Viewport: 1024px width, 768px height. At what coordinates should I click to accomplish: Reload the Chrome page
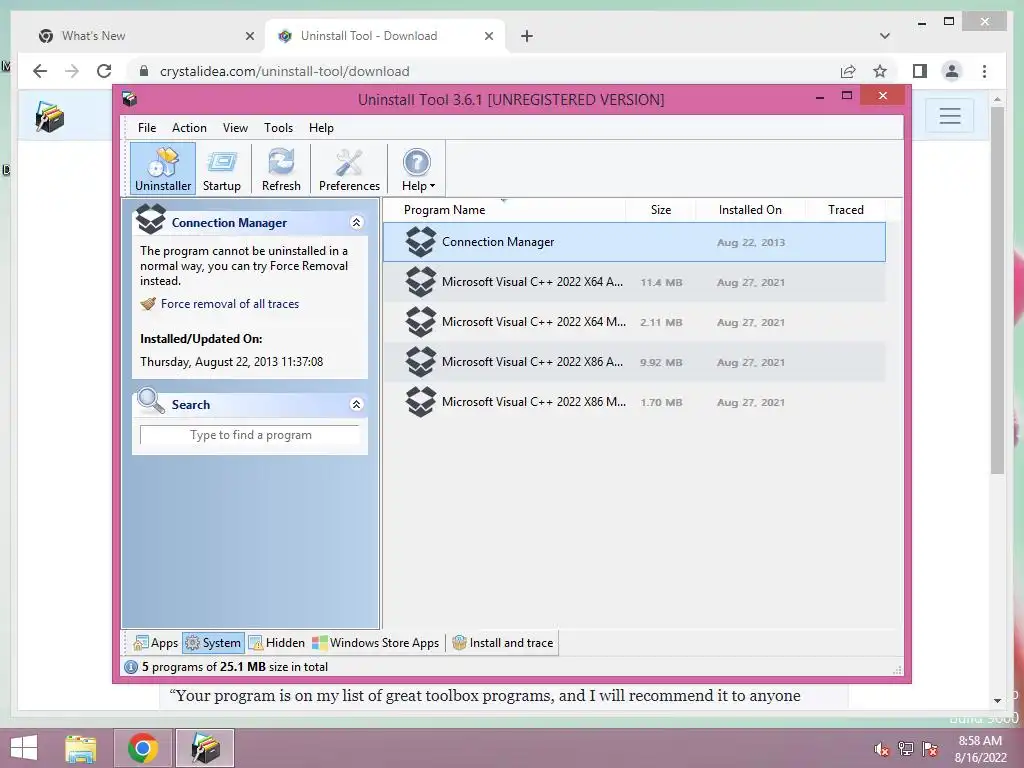pos(104,71)
